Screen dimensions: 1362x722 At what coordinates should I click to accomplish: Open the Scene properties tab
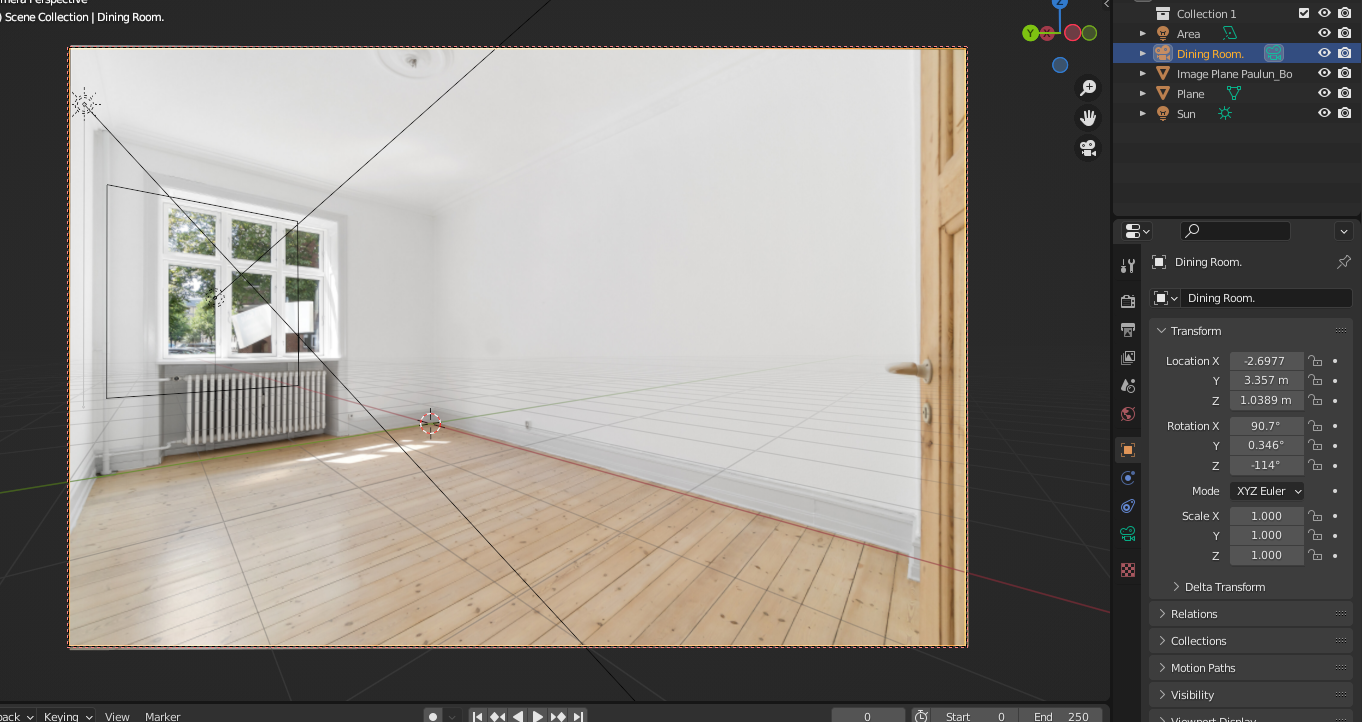coord(1128,385)
